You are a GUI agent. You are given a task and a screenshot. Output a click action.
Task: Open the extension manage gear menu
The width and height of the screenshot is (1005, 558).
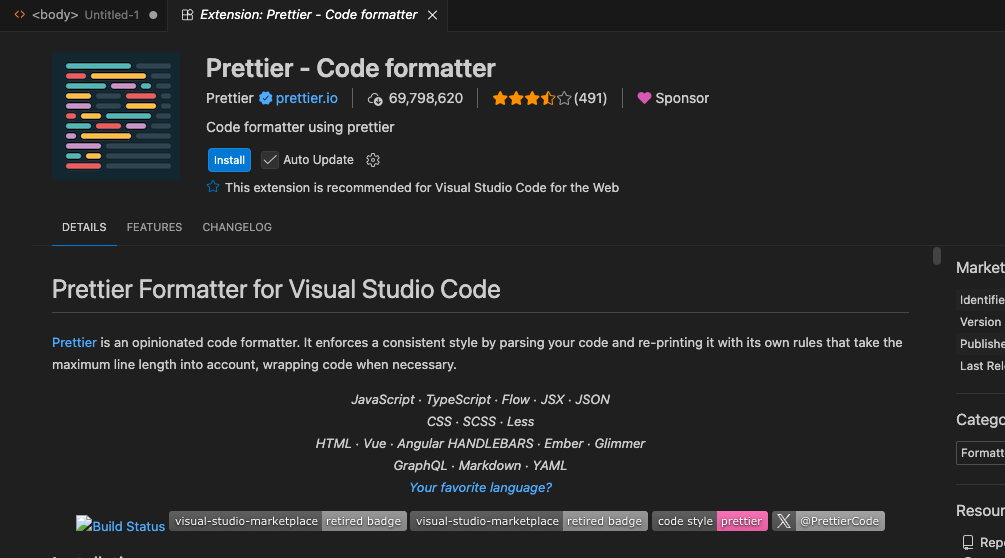[x=373, y=160]
